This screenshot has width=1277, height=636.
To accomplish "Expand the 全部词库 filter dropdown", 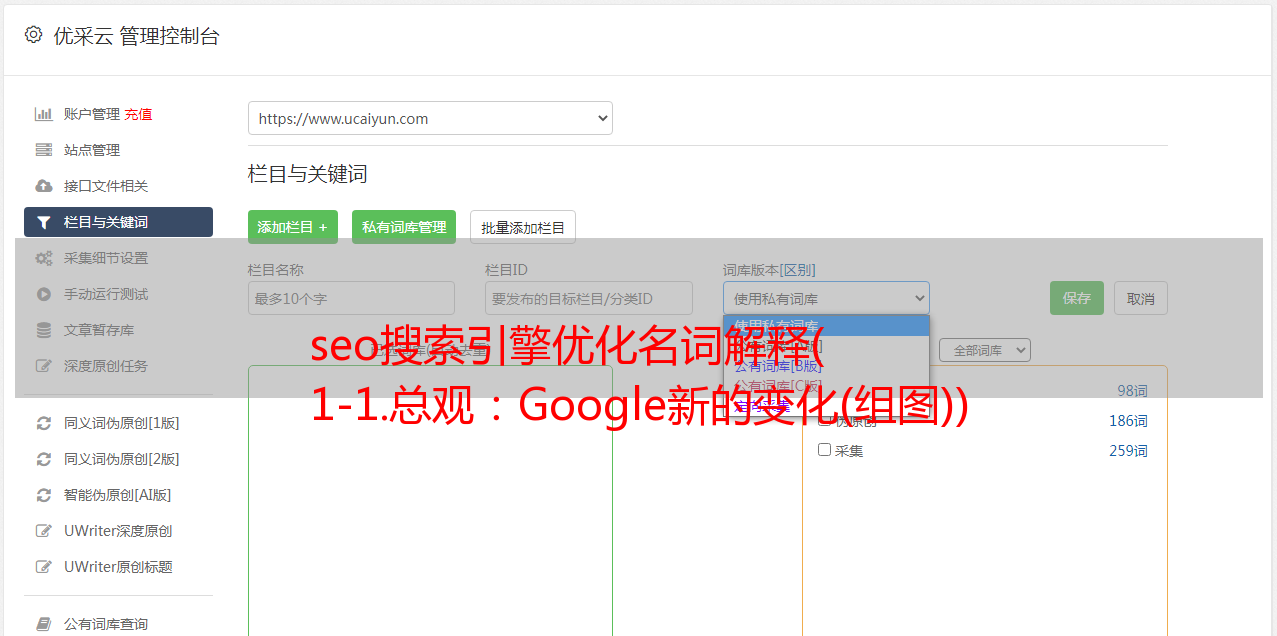I will 985,350.
